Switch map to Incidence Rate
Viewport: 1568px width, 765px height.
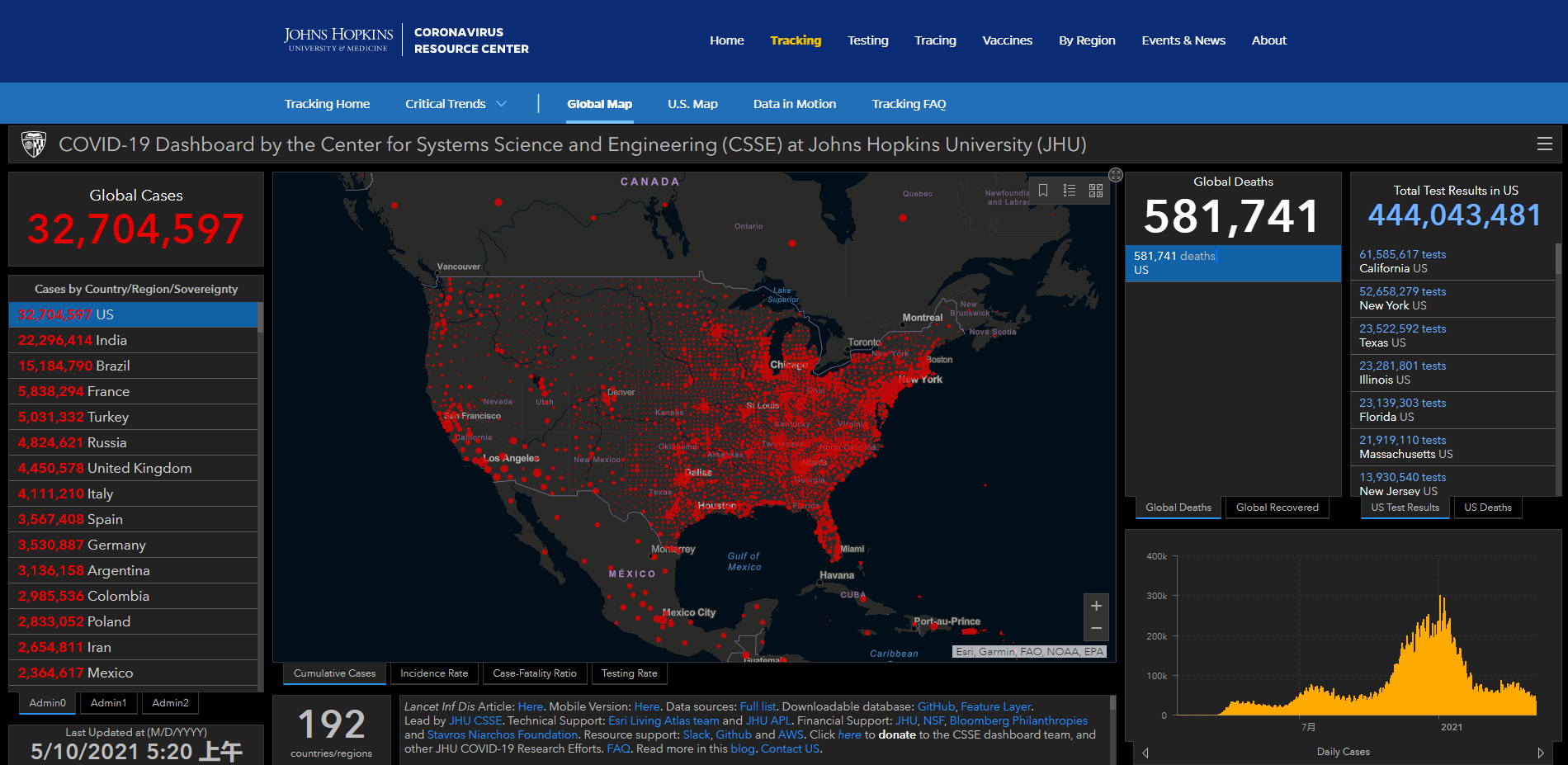click(x=434, y=673)
